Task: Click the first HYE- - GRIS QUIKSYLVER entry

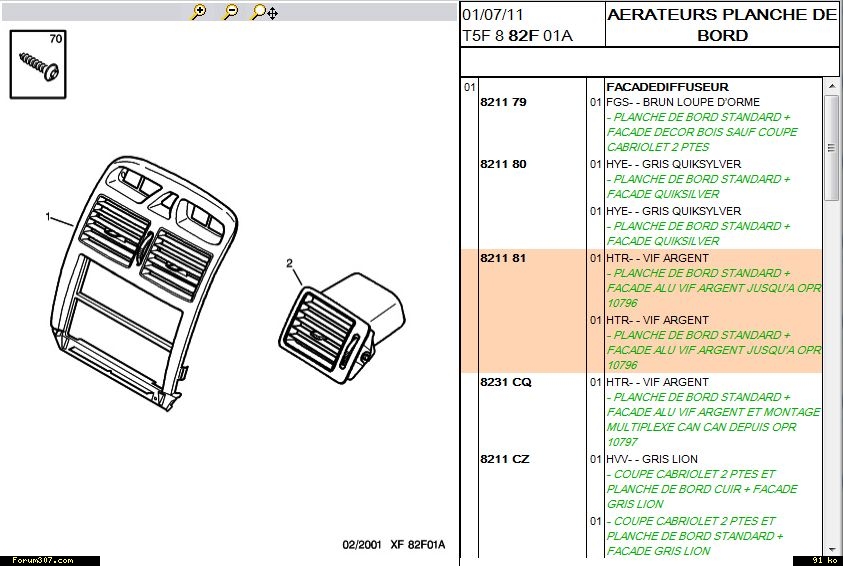Action: 673,164
